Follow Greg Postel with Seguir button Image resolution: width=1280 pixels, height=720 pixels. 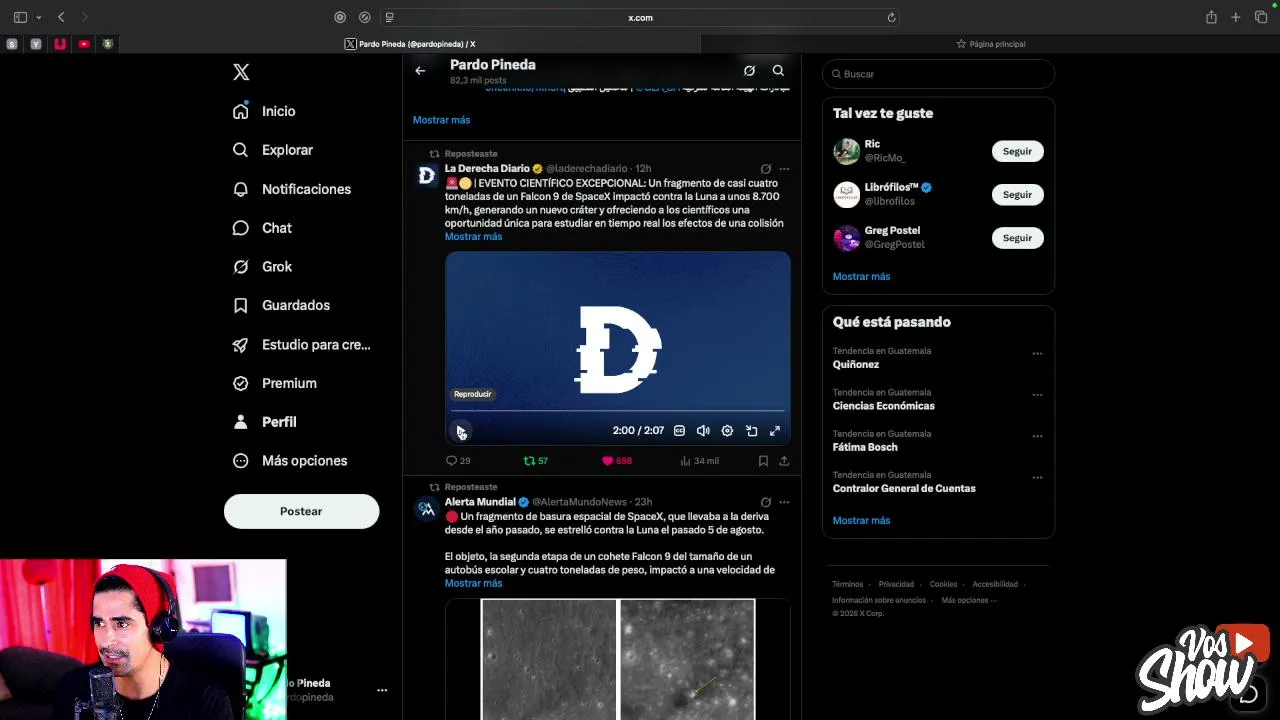pos(1017,238)
